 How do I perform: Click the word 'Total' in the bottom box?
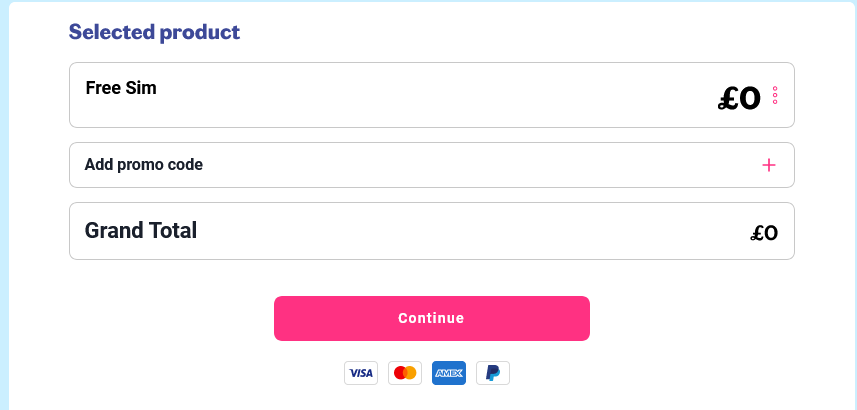pos(169,231)
